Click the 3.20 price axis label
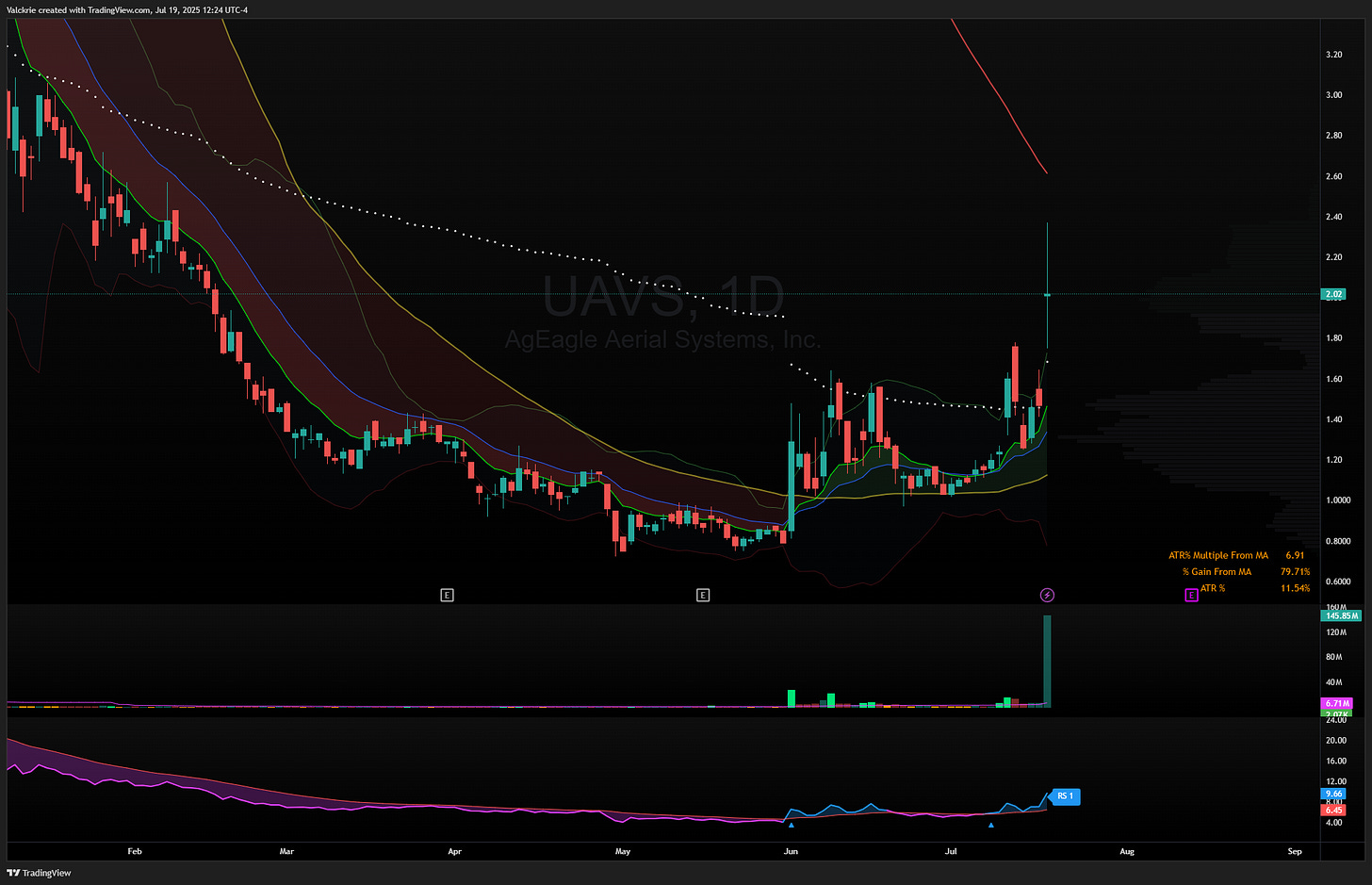This screenshot has height=885, width=1372. pyautogui.click(x=1333, y=55)
